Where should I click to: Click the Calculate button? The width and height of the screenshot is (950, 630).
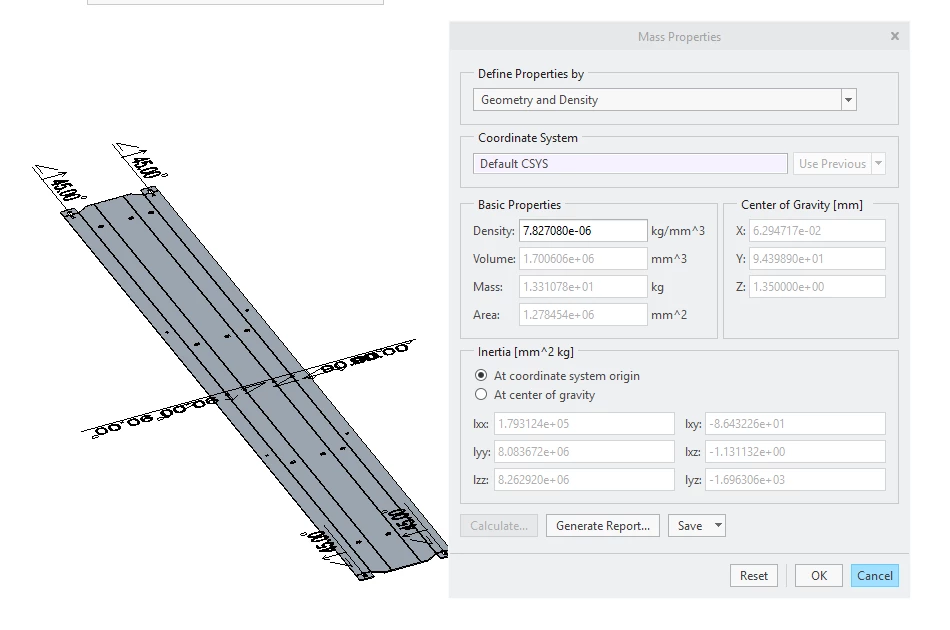click(499, 526)
